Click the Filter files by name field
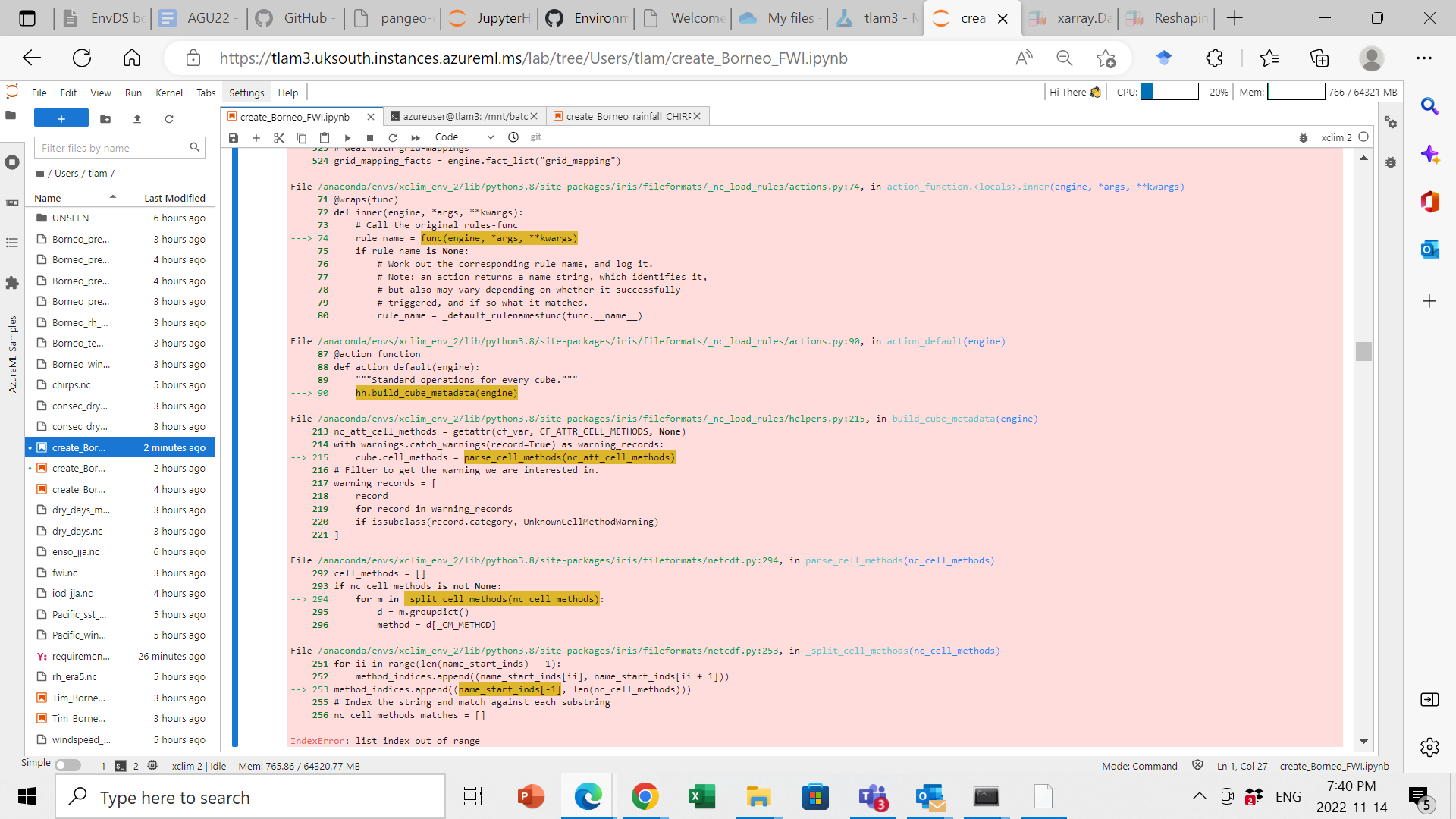This screenshot has height=819, width=1456. (x=114, y=148)
